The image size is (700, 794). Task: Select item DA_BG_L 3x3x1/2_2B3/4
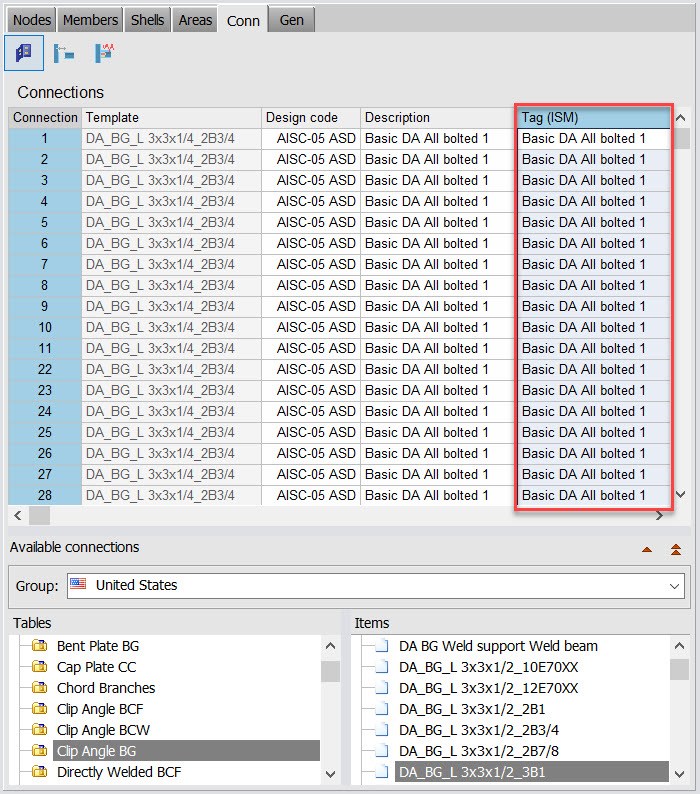(479, 730)
